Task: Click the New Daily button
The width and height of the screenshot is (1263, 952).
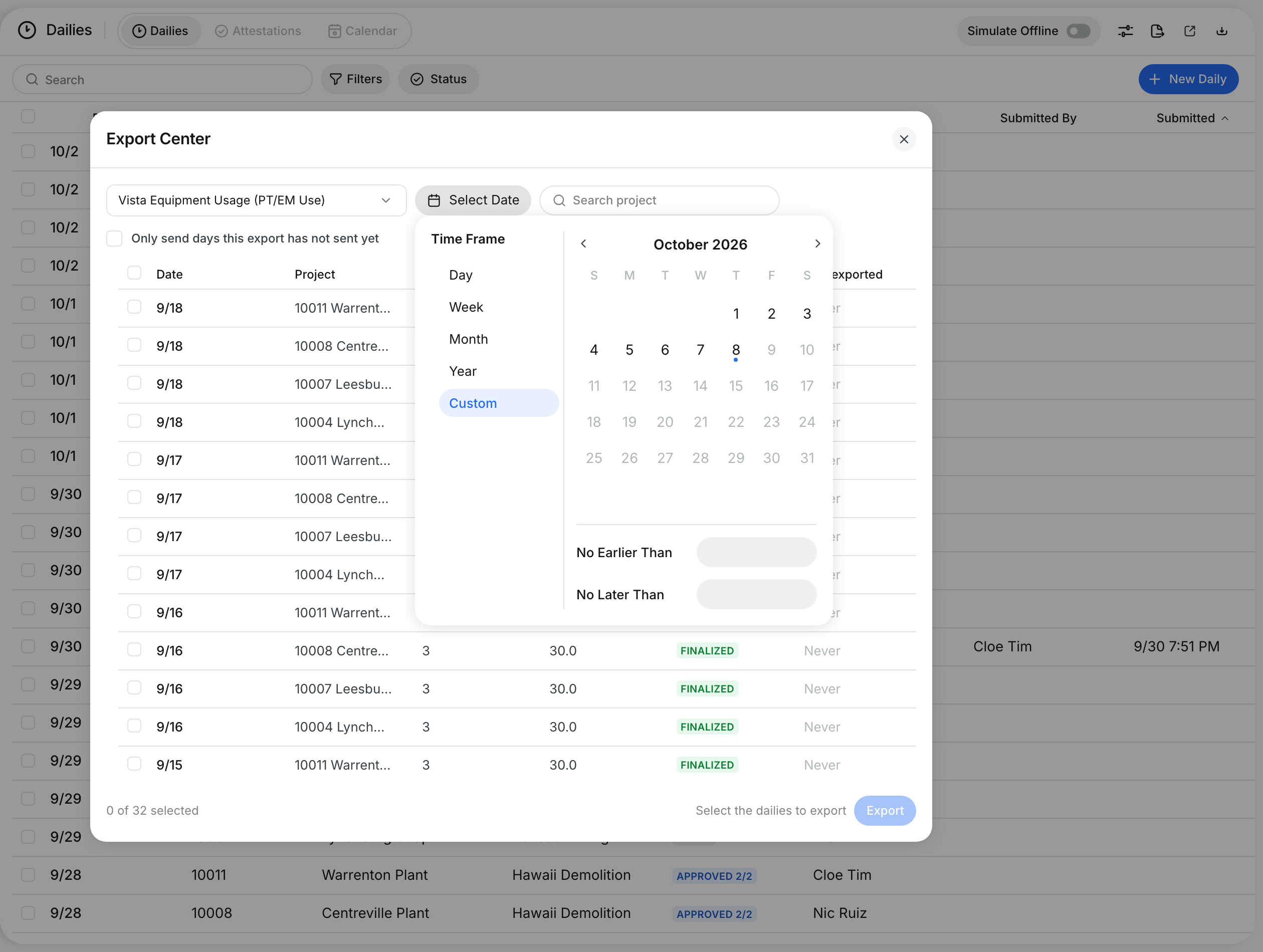Action: [x=1188, y=79]
